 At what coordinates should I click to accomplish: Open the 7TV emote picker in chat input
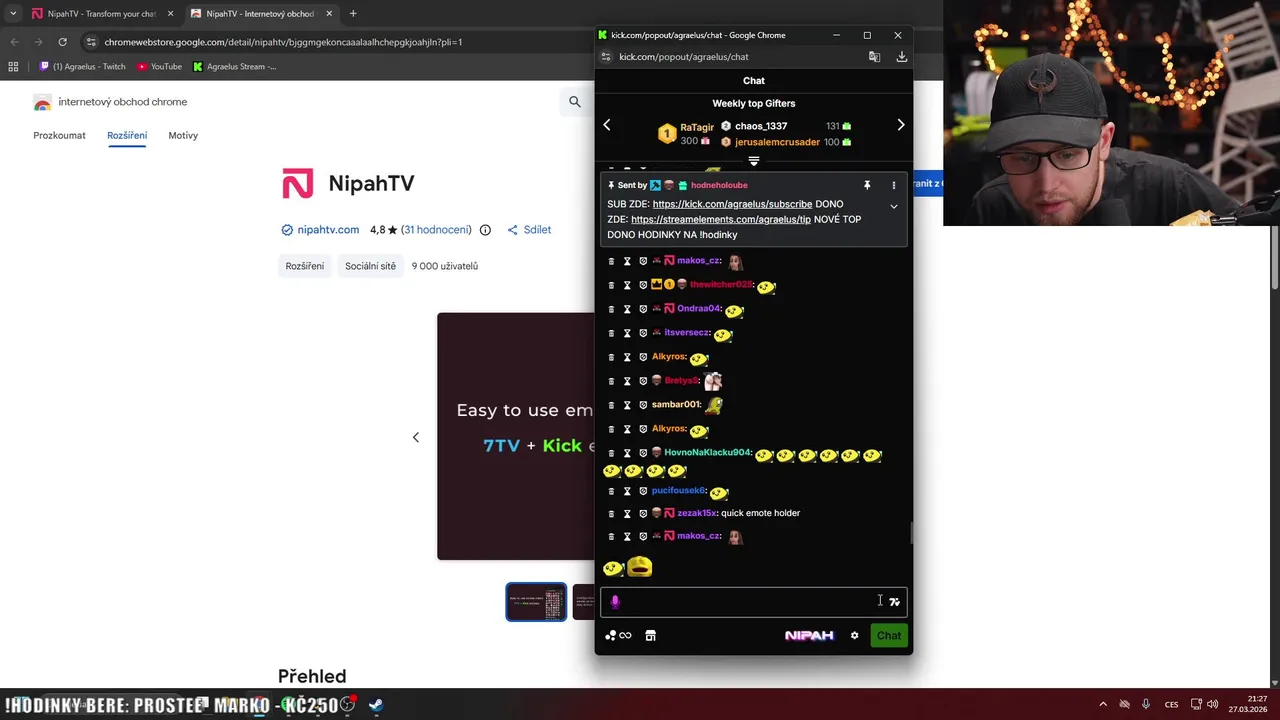[894, 601]
